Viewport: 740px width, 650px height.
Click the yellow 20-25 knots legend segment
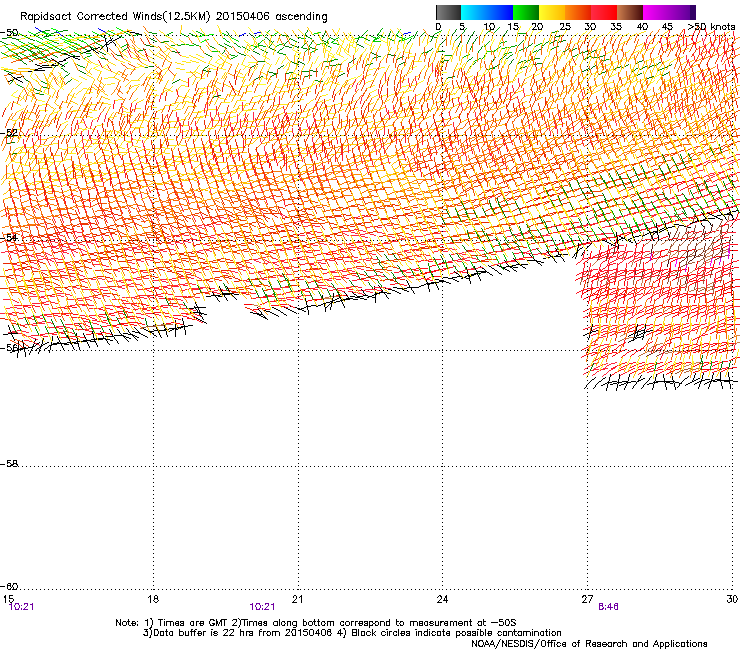coord(552,12)
